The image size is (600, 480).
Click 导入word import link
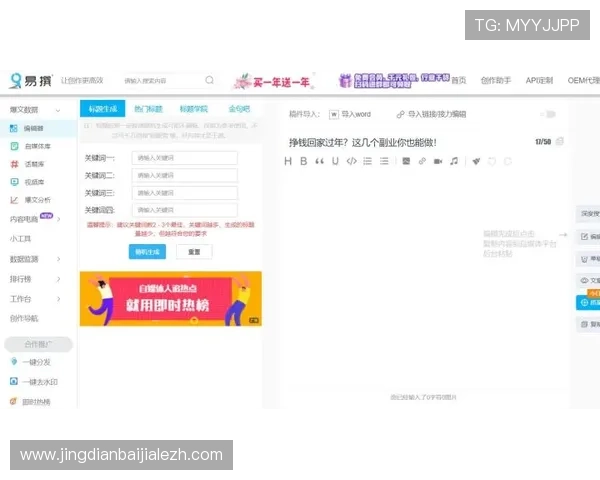point(350,114)
